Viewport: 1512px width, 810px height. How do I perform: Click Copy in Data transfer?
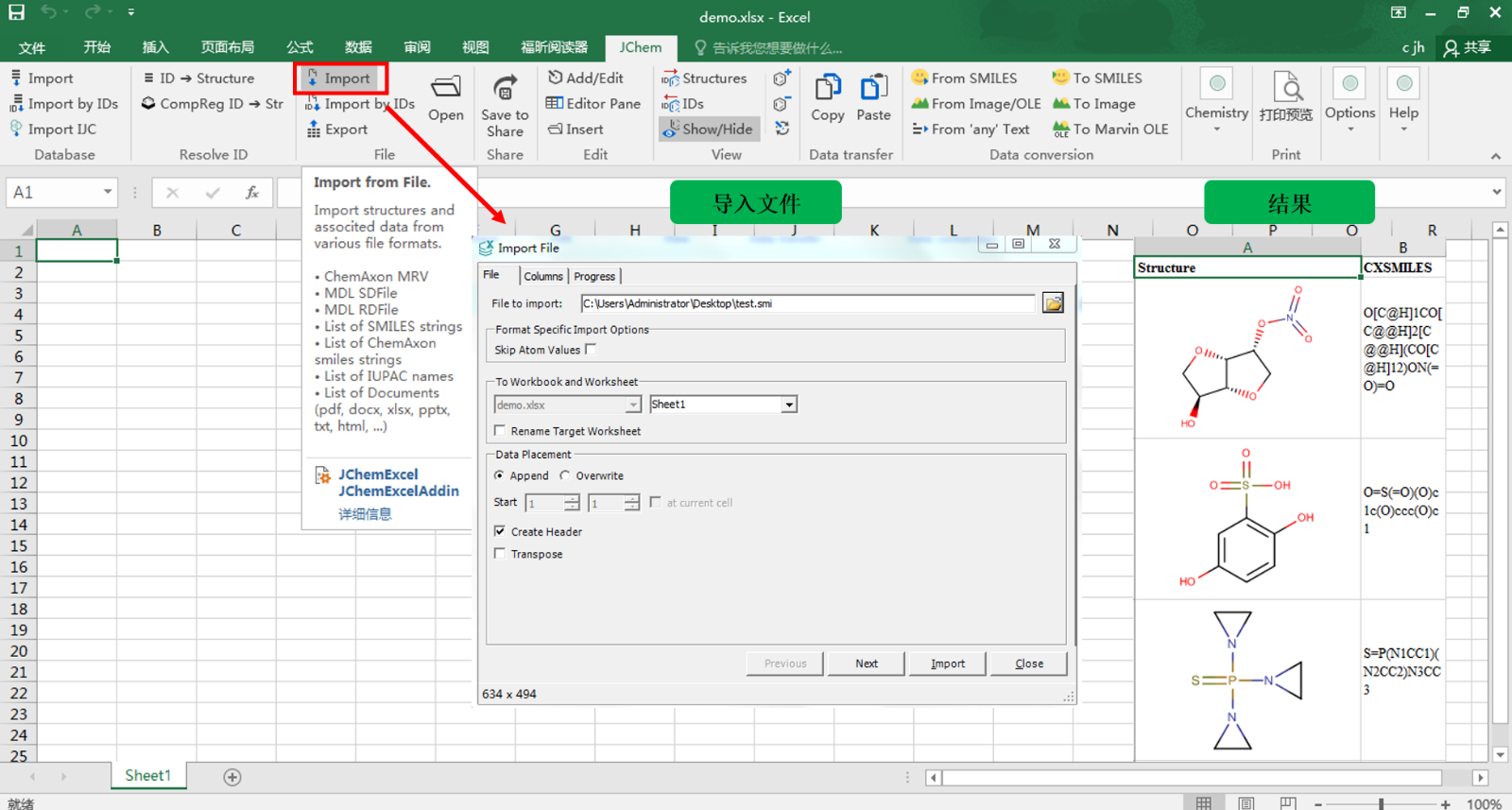(x=828, y=97)
